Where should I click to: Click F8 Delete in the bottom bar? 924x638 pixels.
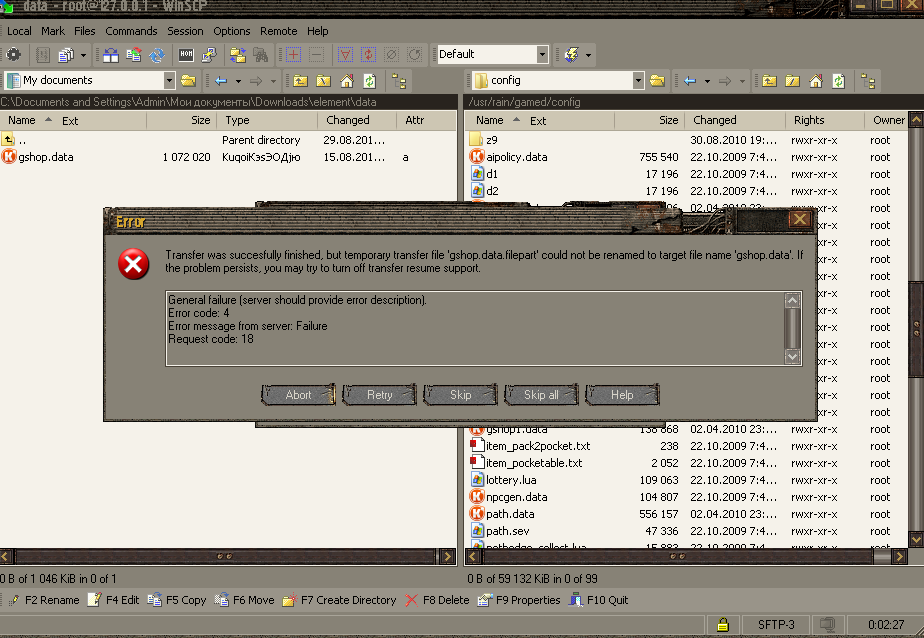point(437,600)
